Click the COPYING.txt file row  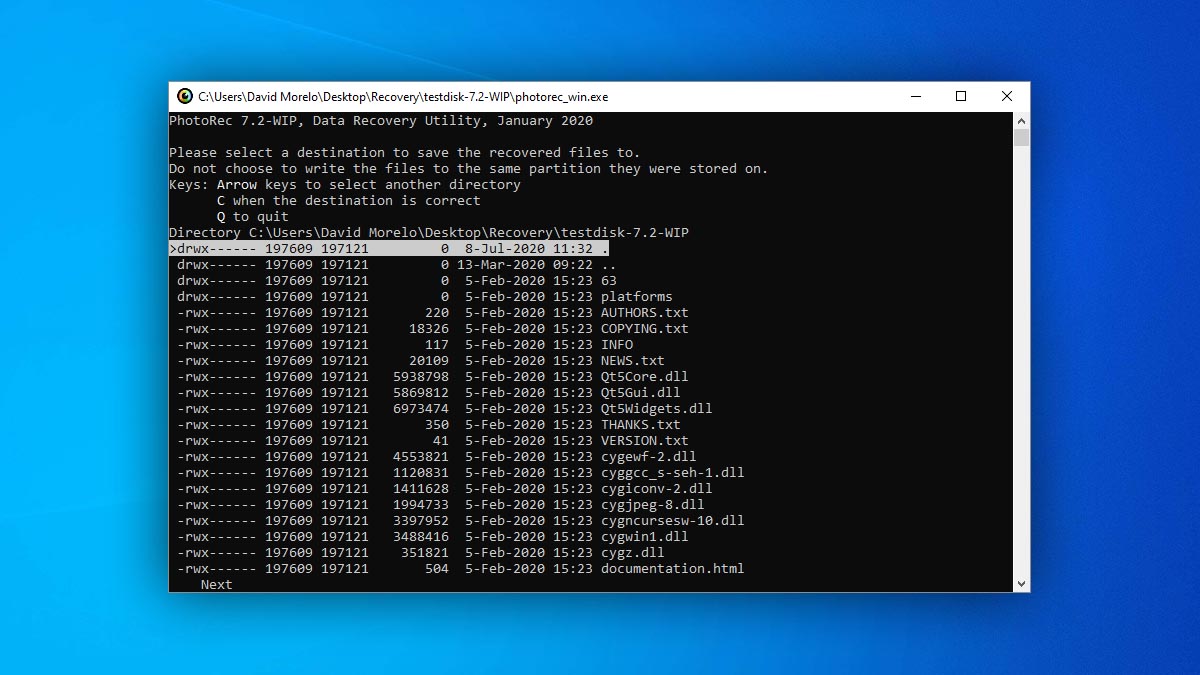(433, 329)
